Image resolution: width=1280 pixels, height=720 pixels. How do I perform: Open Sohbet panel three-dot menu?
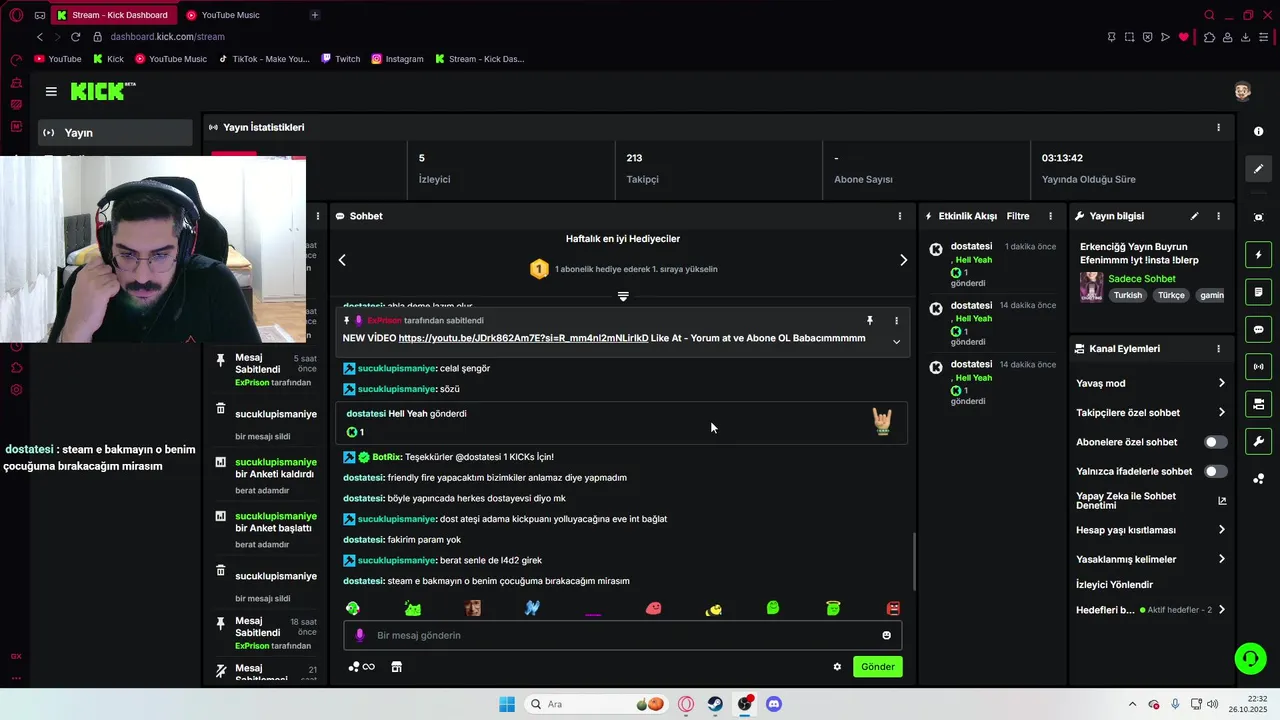pyautogui.click(x=900, y=216)
